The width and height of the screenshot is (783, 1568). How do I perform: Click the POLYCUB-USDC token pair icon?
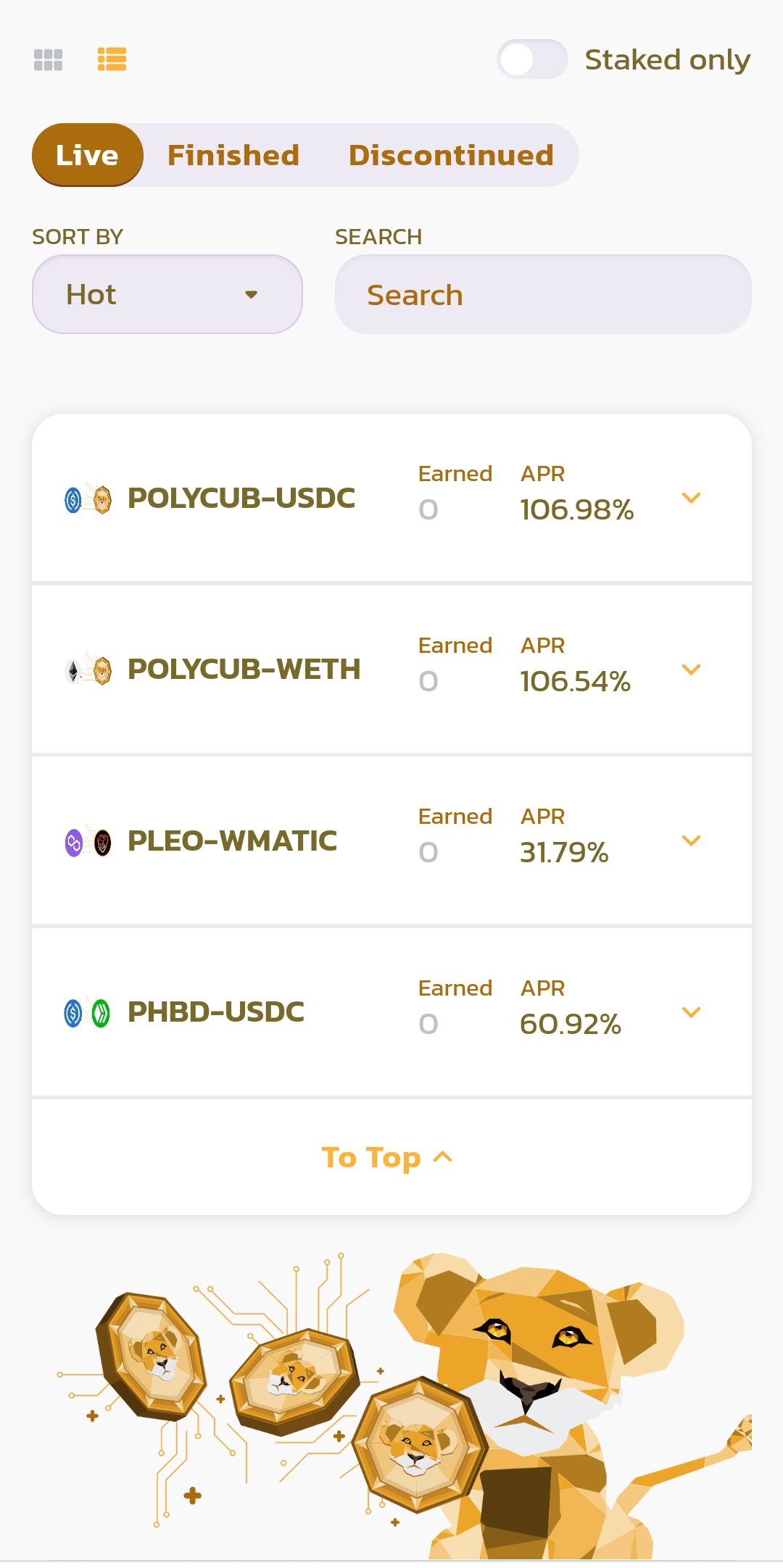point(88,499)
